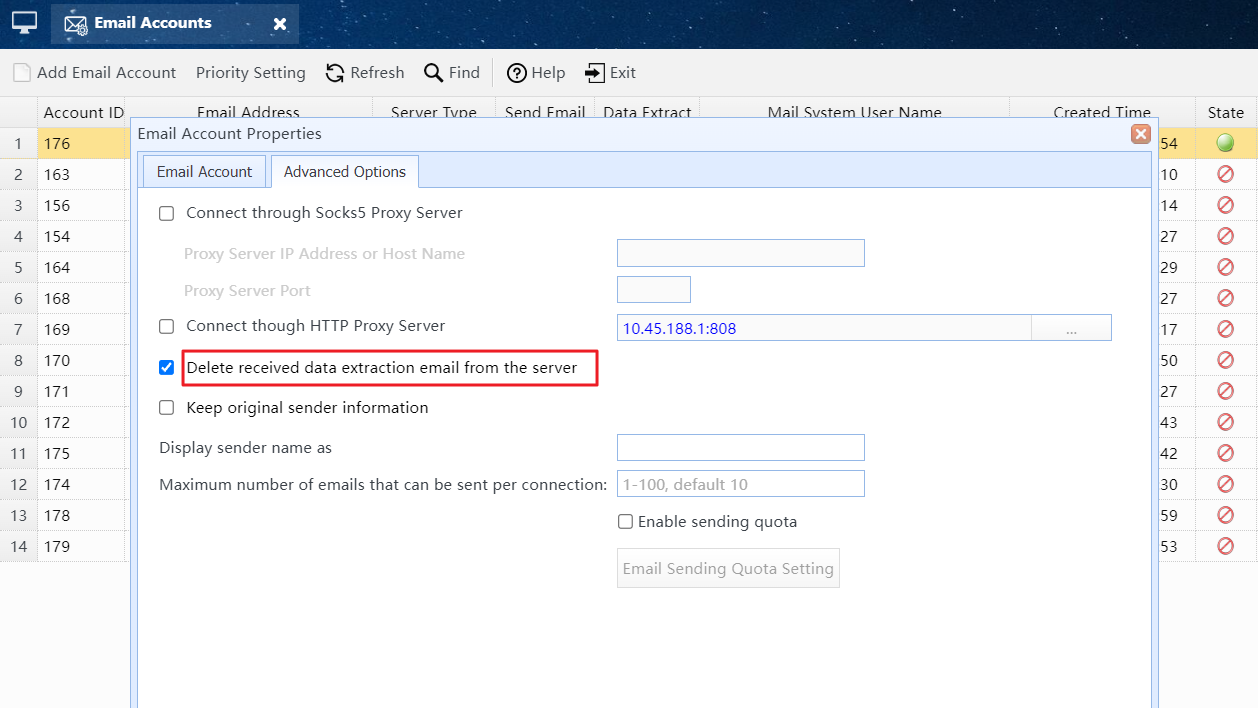Click the Exit toolbar button

tap(611, 73)
